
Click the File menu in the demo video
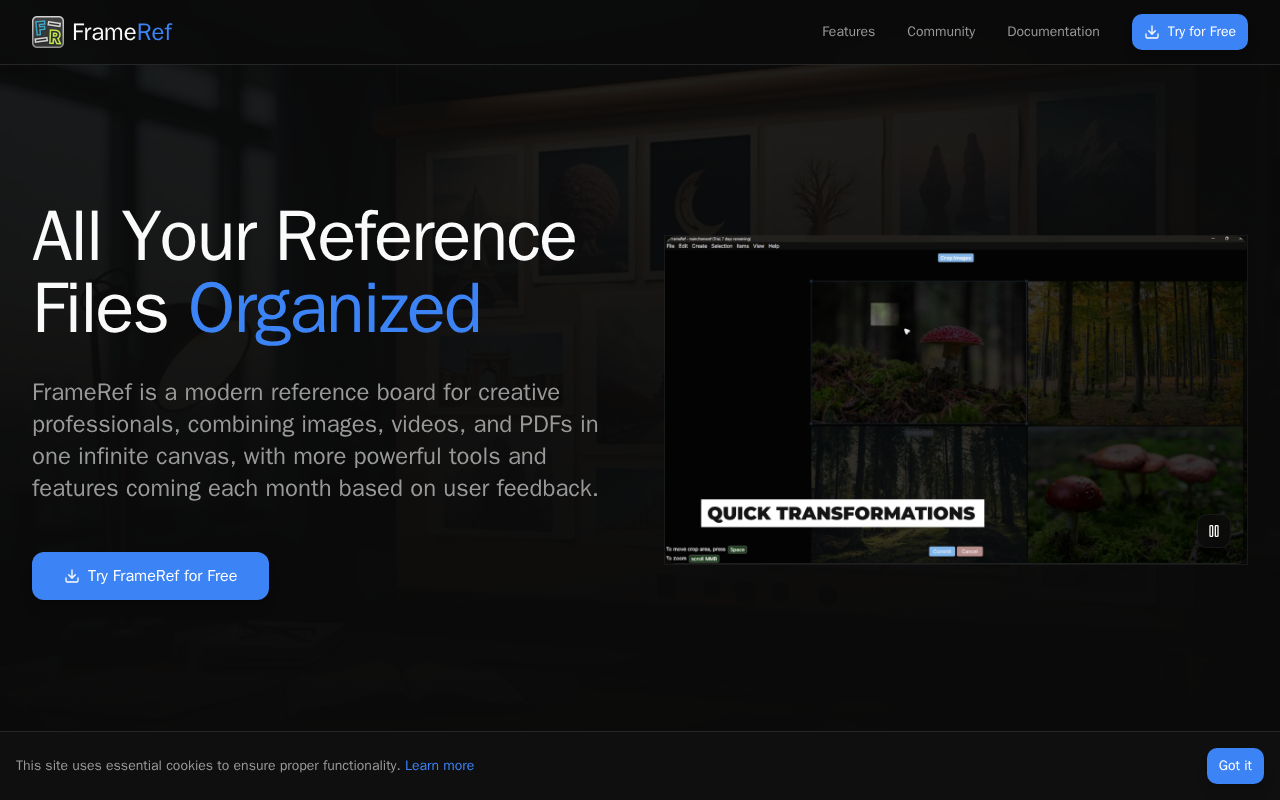coord(670,246)
